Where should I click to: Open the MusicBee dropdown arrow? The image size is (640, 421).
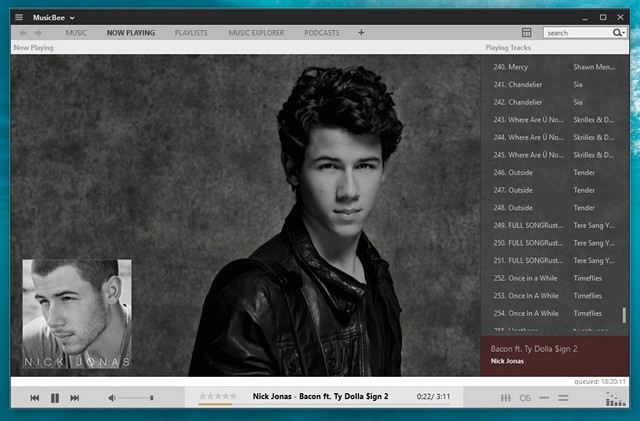click(x=72, y=18)
